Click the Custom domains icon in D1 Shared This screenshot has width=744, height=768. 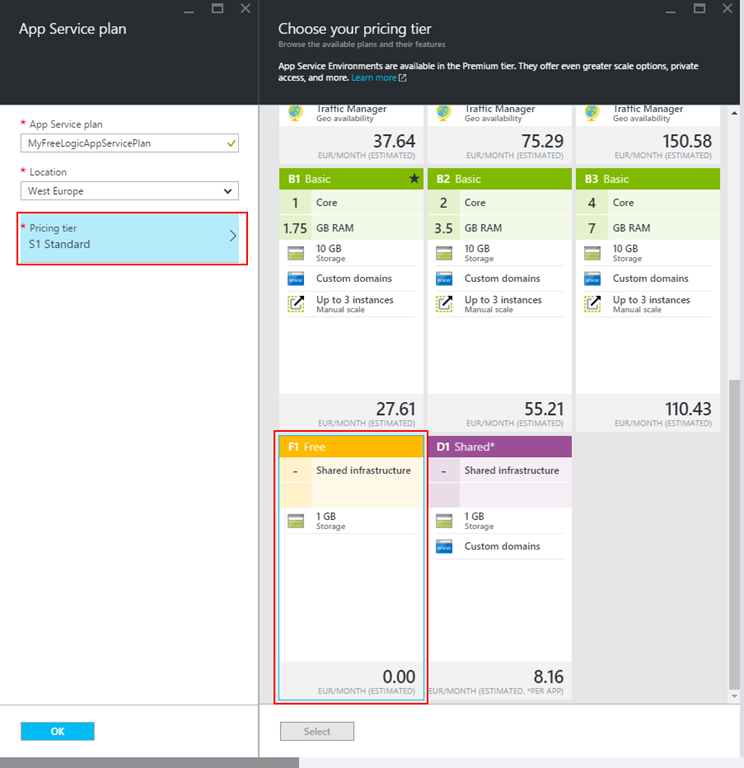pos(444,547)
